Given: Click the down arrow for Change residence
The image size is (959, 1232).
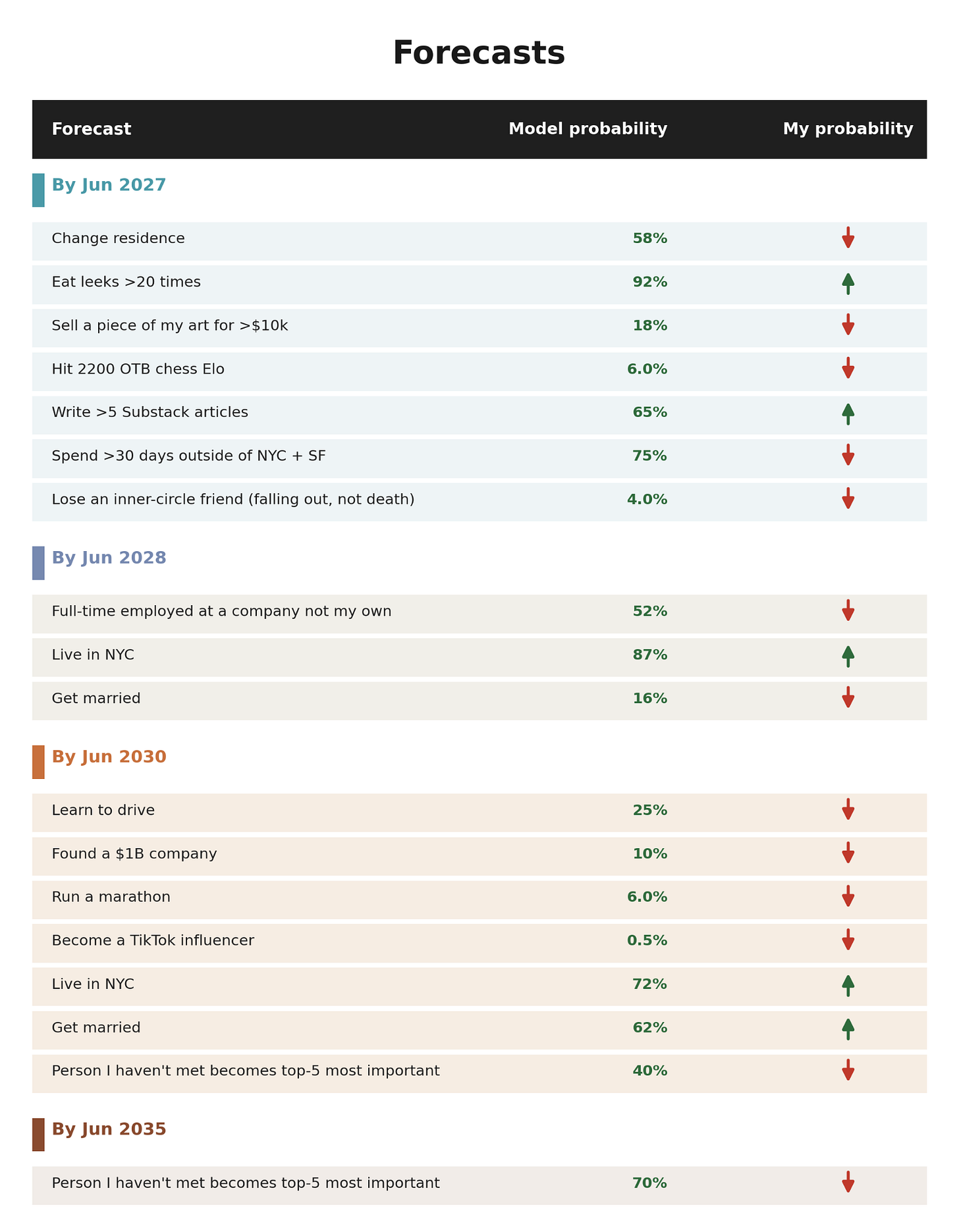Looking at the screenshot, I should [x=848, y=238].
